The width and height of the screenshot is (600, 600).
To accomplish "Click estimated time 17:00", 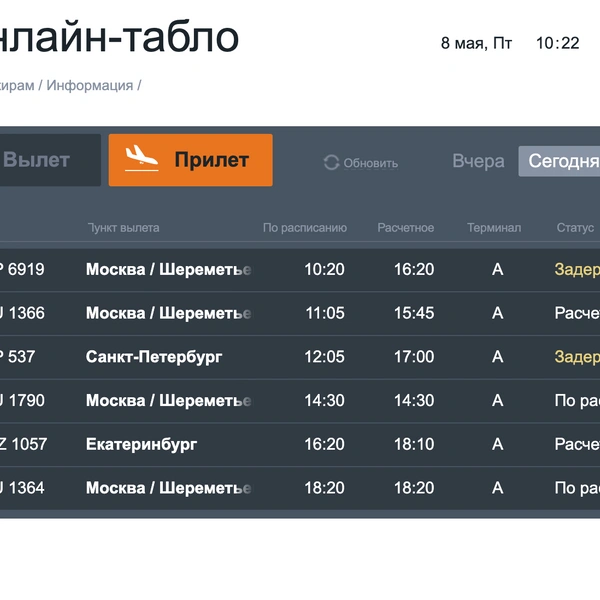I will [x=414, y=357].
